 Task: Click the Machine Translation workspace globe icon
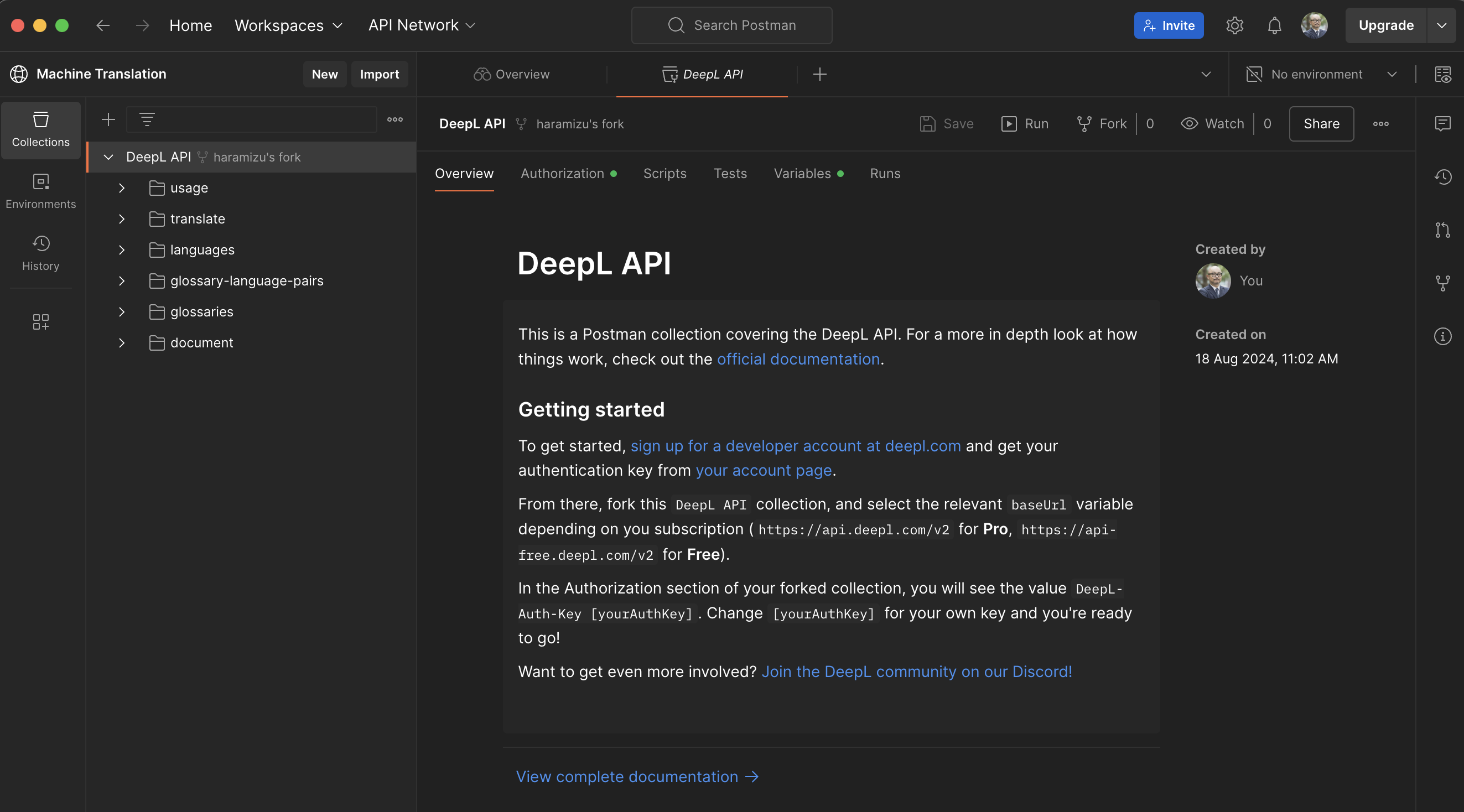pyautogui.click(x=19, y=74)
